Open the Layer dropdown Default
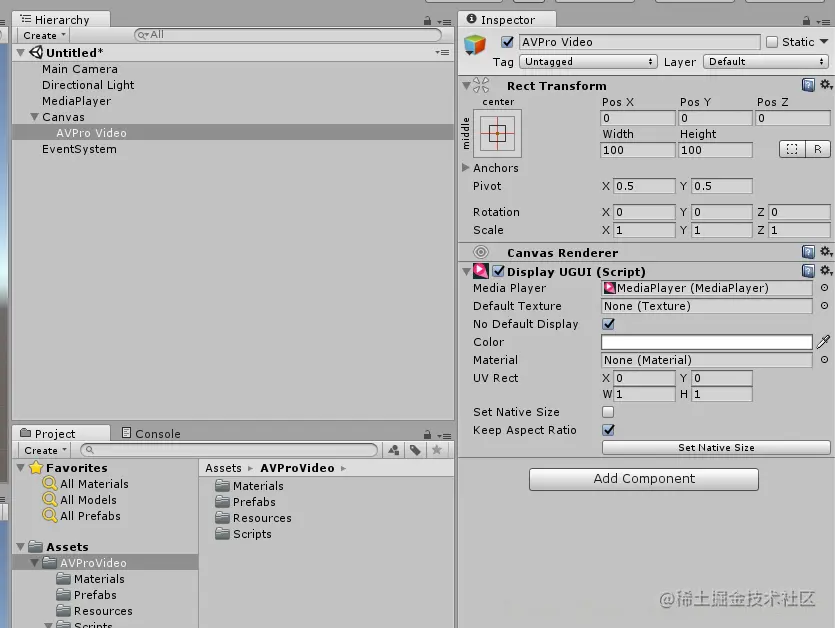Viewport: 835px width, 628px height. tap(766, 62)
